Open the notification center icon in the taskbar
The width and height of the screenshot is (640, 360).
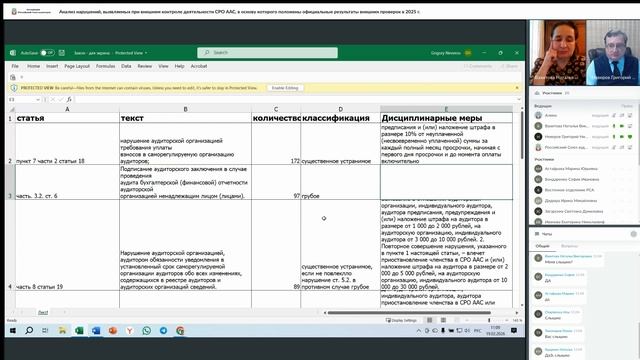pos(514,331)
